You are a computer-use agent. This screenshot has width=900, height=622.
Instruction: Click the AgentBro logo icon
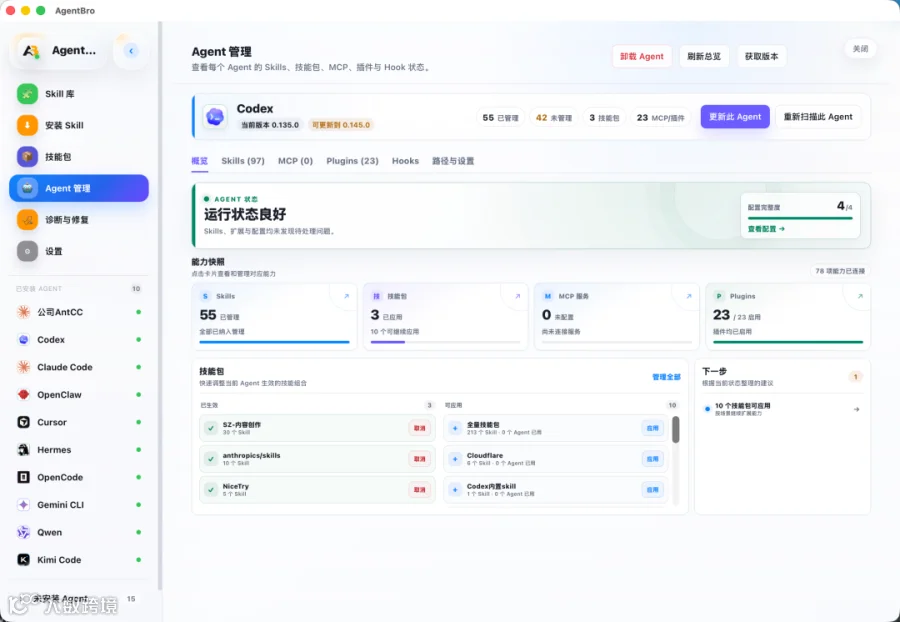coord(30,50)
